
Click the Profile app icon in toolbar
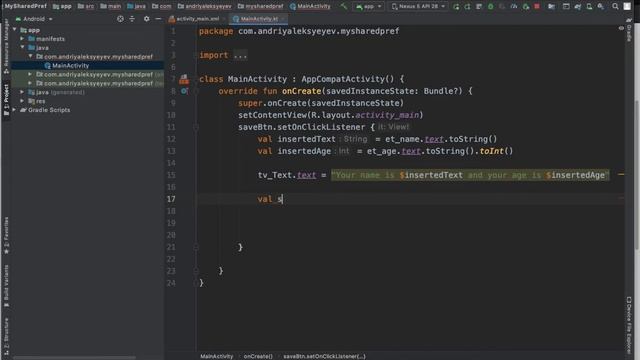point(513,7)
